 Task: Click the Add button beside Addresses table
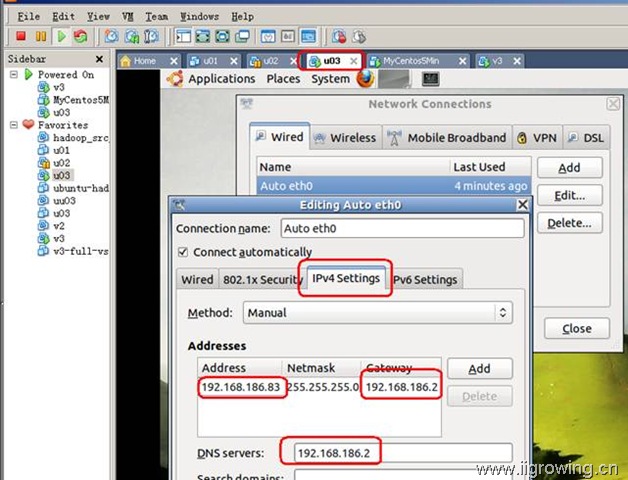coord(479,368)
